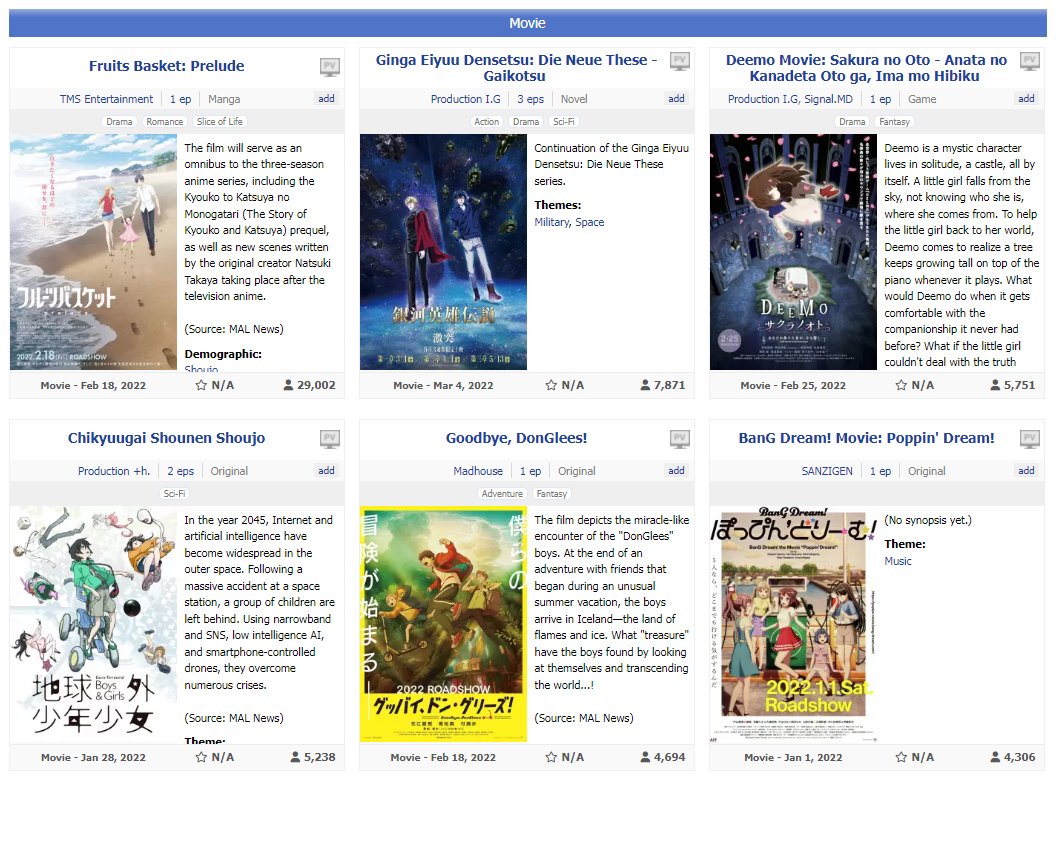Click the members icon beside 5,238
The image size is (1056, 852).
click(295, 757)
